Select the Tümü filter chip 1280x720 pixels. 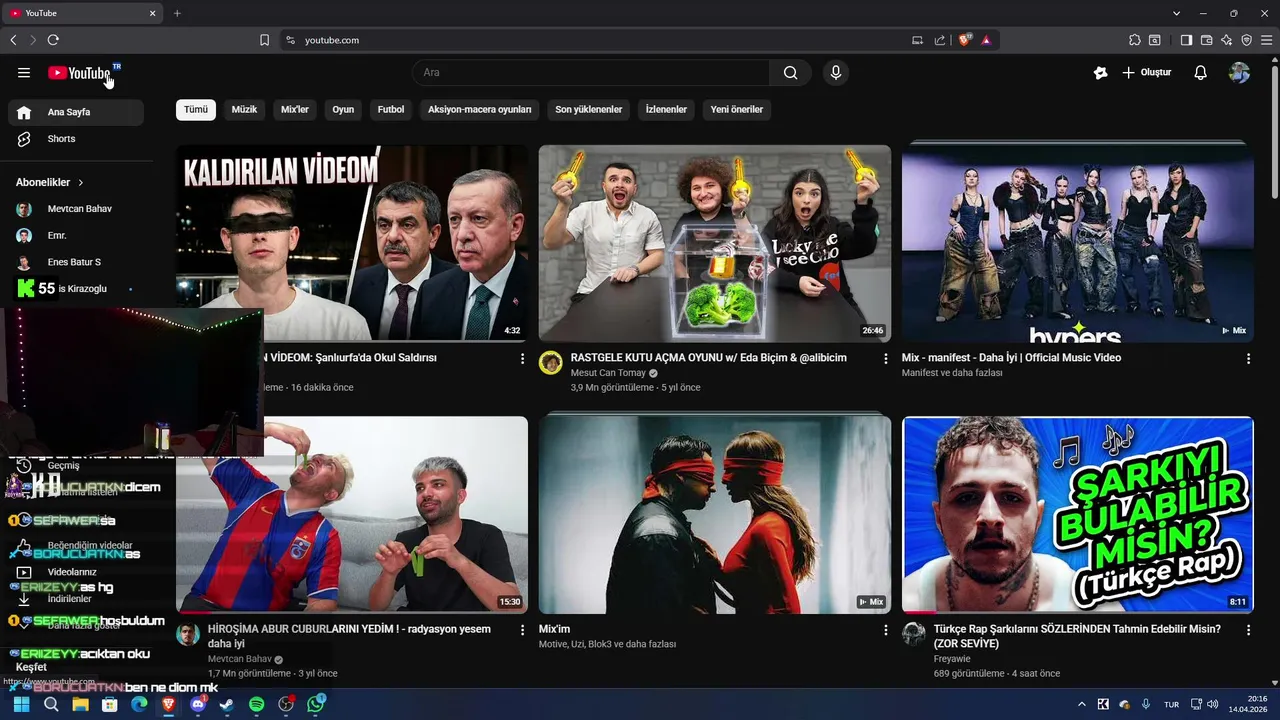[196, 109]
